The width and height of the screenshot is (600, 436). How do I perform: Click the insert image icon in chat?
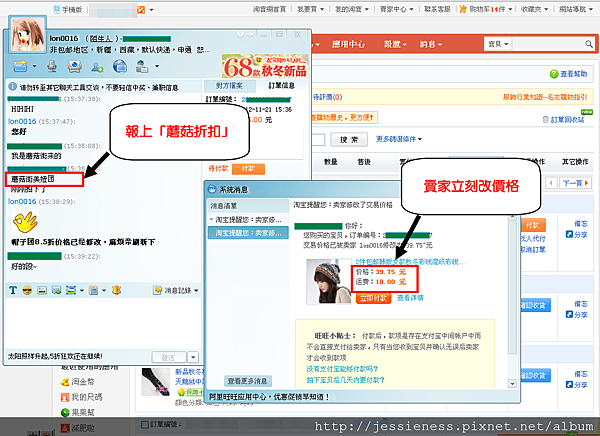pyautogui.click(x=42, y=290)
